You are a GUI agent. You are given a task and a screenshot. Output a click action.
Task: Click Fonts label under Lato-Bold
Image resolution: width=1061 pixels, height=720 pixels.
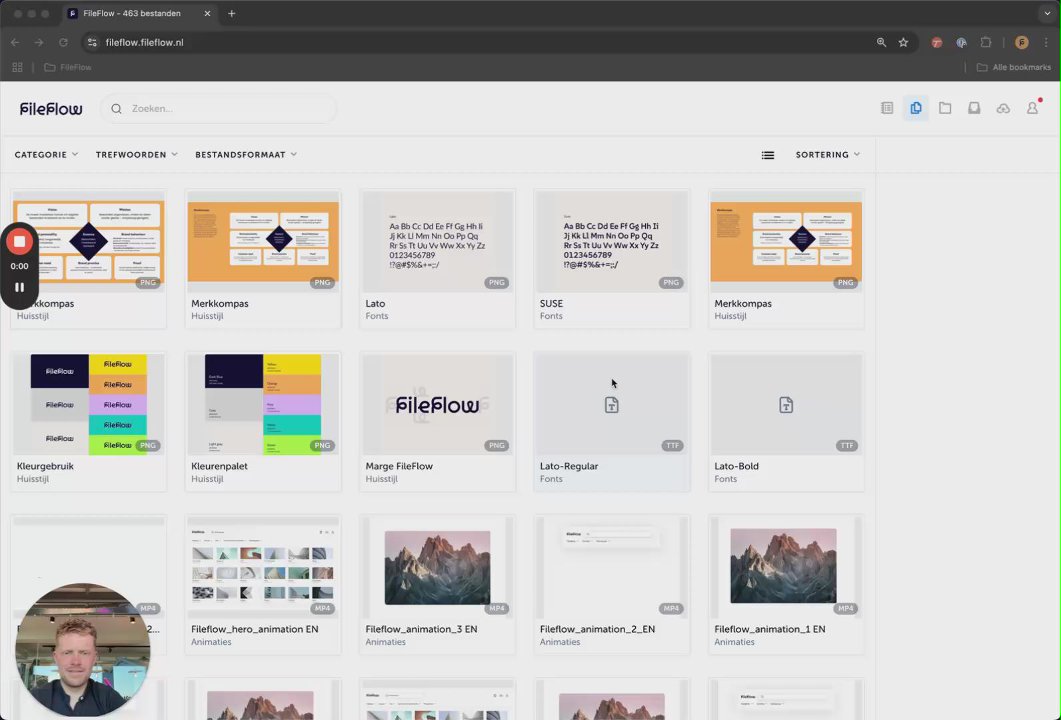pyautogui.click(x=725, y=479)
